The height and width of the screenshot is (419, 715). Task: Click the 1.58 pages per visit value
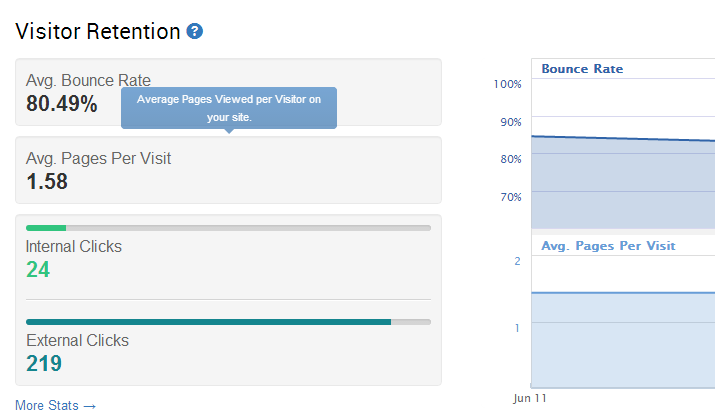tap(47, 181)
